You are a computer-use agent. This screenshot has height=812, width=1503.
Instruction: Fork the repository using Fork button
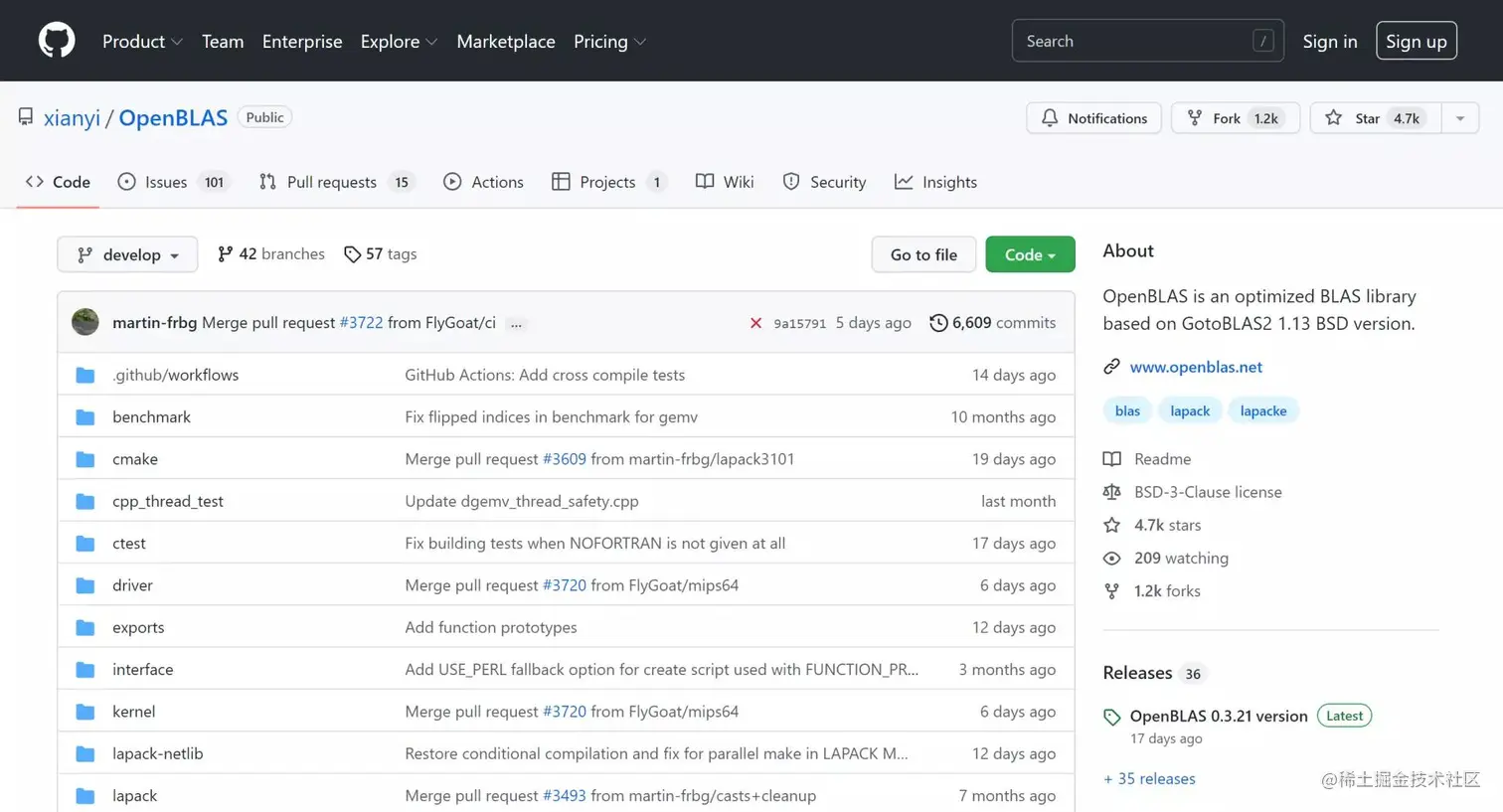(1236, 118)
